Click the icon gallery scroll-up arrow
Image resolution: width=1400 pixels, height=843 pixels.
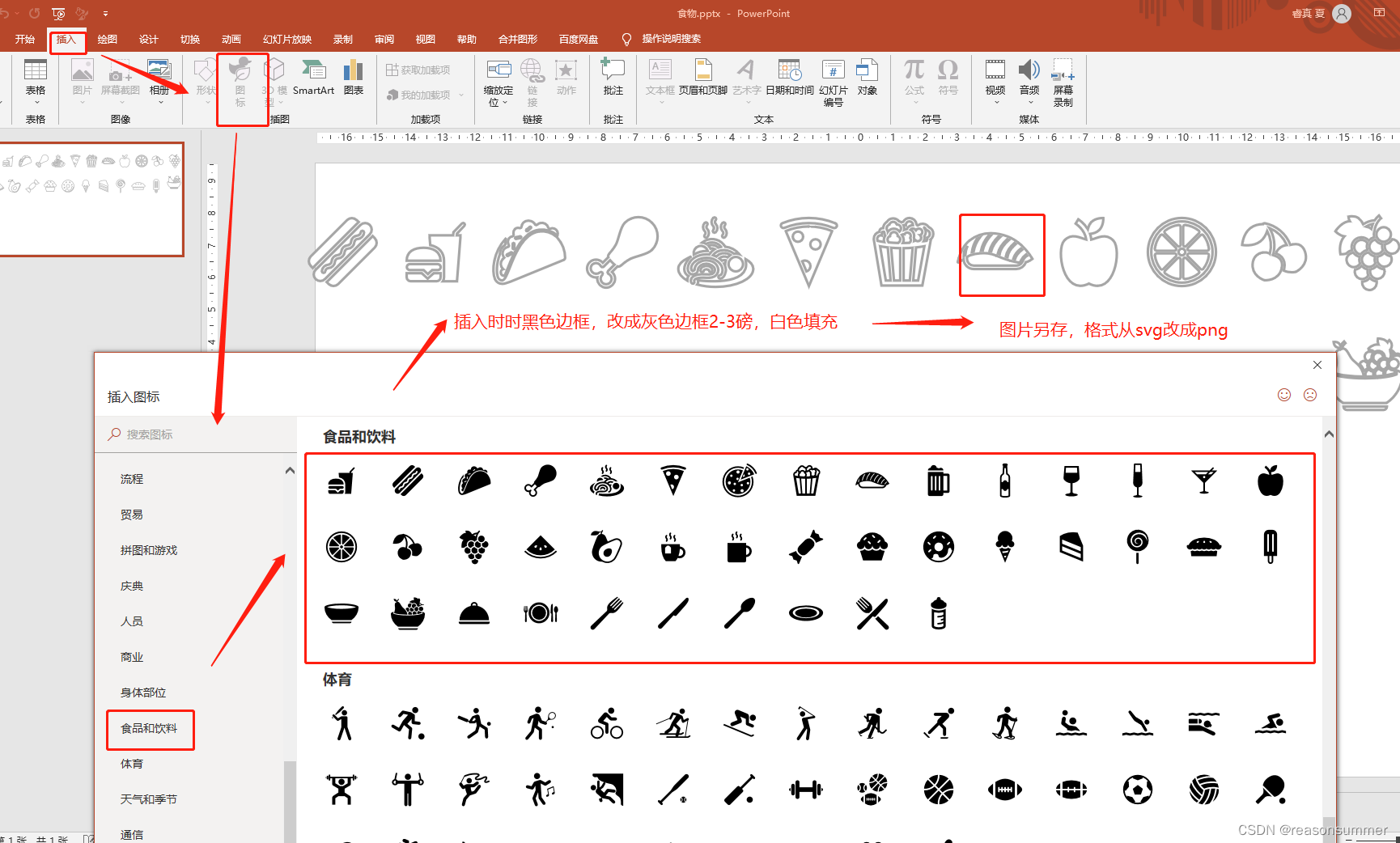(1329, 434)
